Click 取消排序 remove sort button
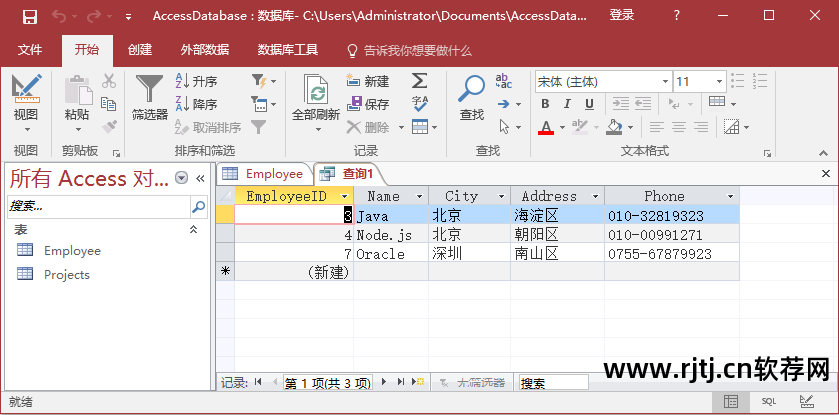 (x=209, y=127)
